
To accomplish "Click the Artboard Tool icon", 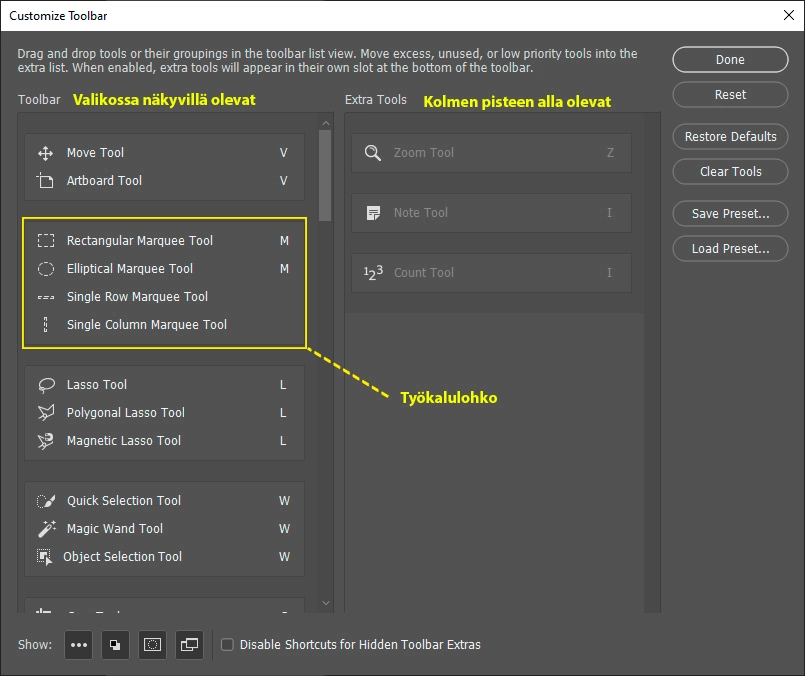I will (x=45, y=181).
